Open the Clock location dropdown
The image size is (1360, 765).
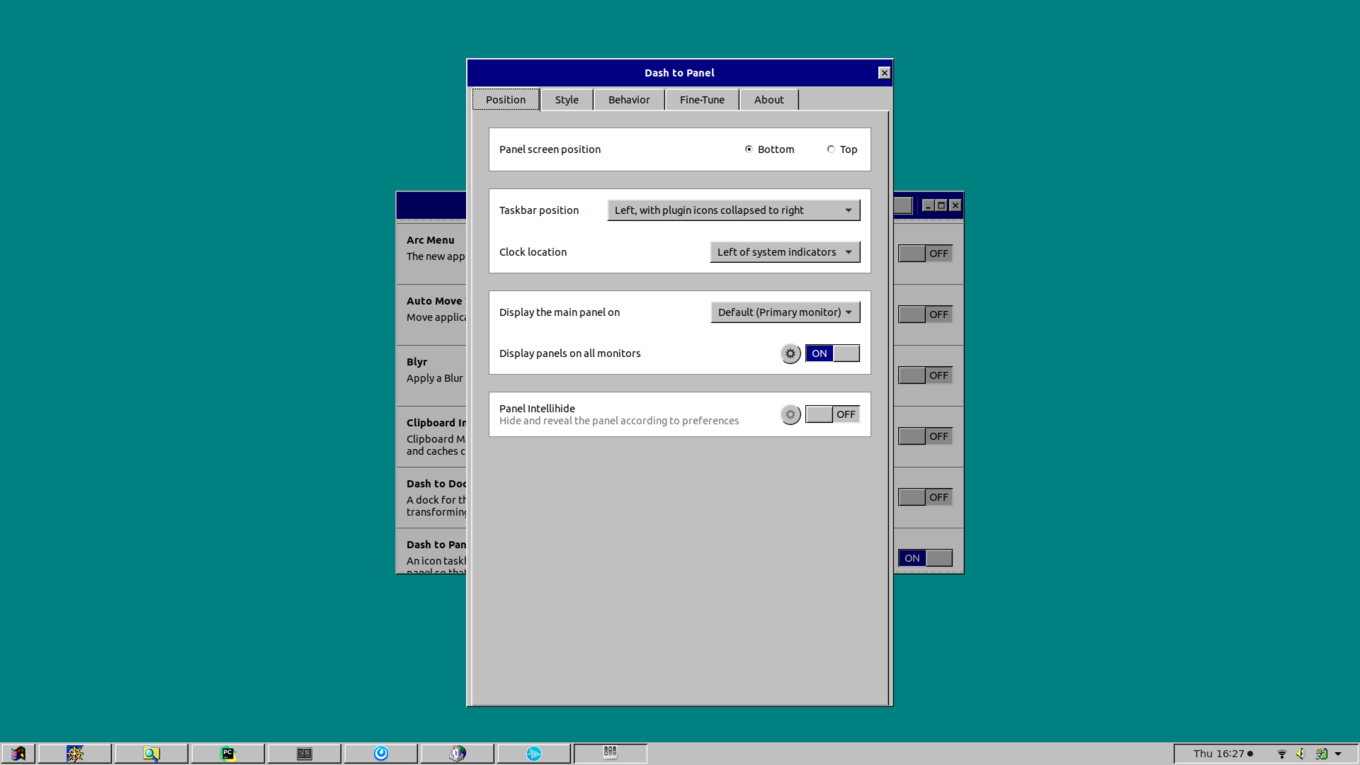click(x=785, y=252)
